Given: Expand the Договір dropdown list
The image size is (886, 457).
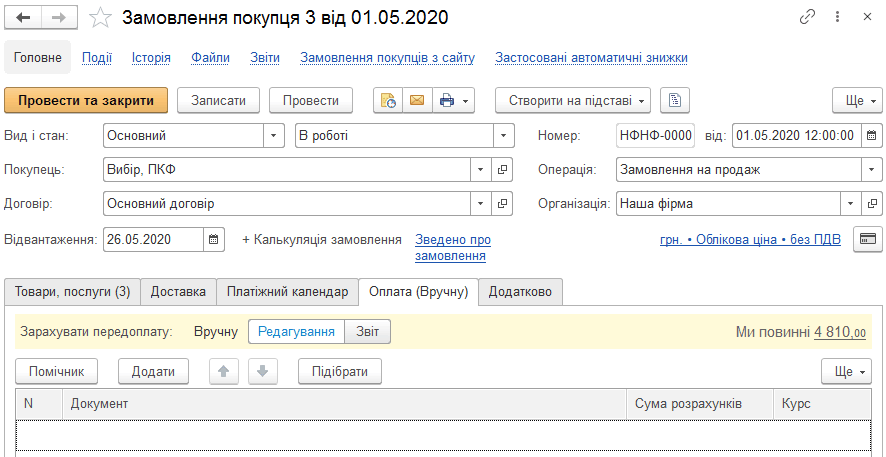Looking at the screenshot, I should point(481,204).
